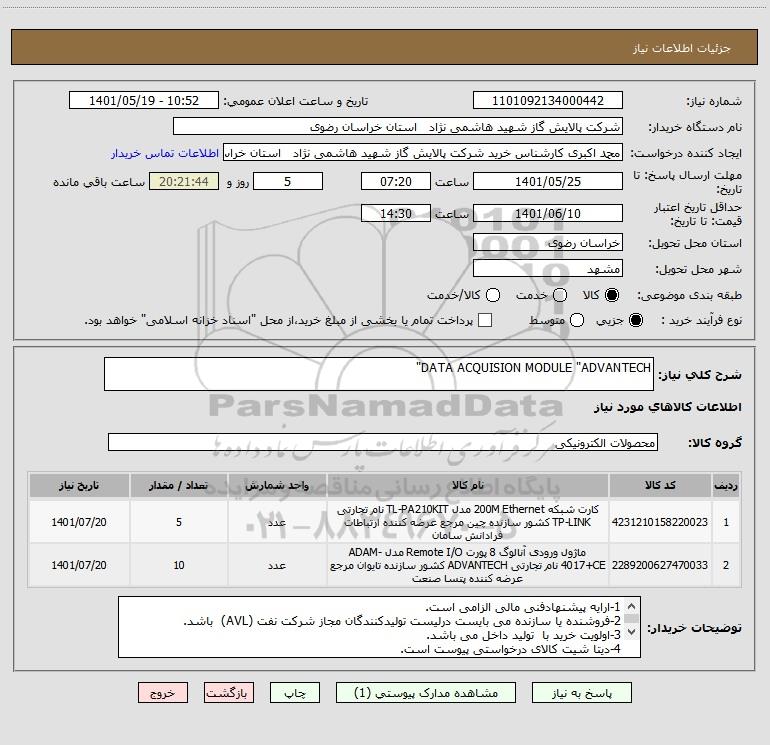
Task: Click the جزئیات اطلاعات نیاز header title
Action: [681, 48]
